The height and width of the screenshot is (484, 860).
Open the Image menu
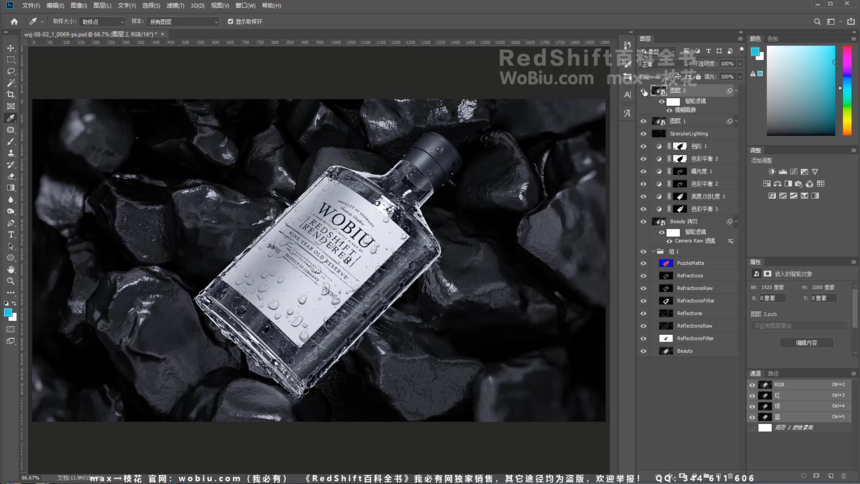78,5
